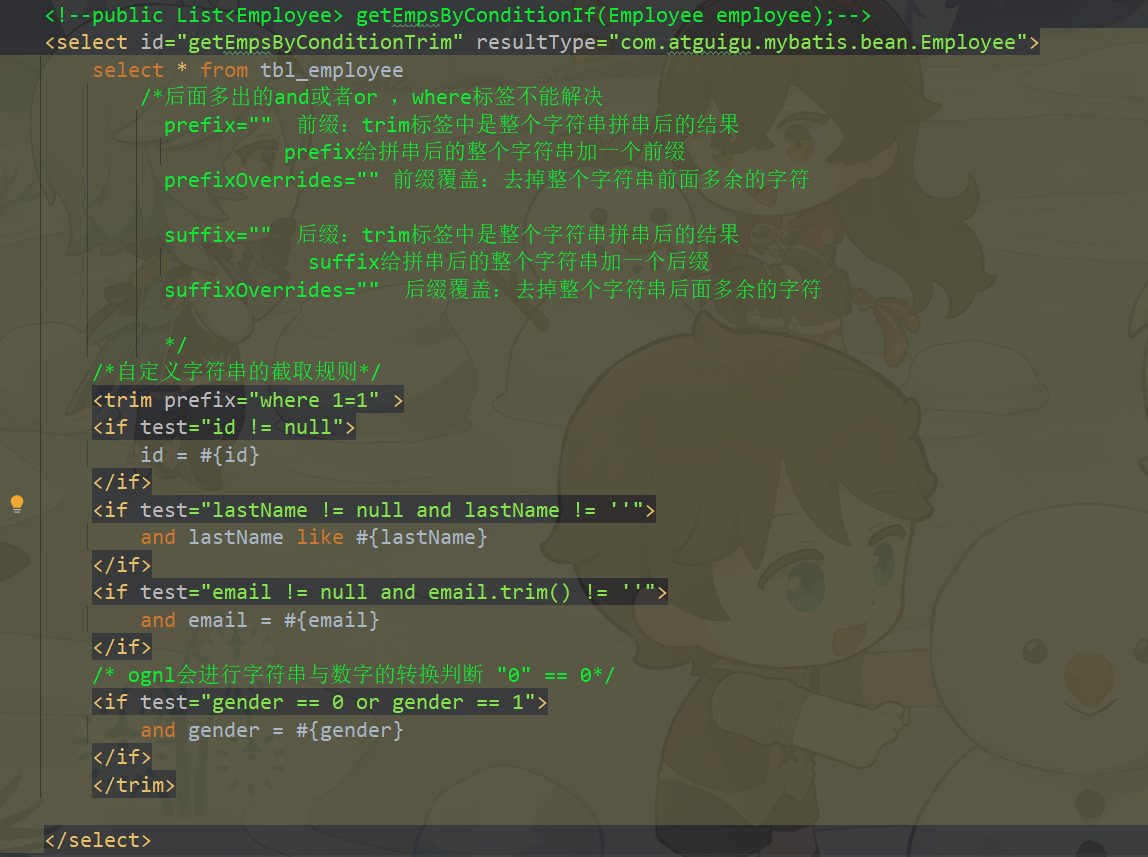Click the closing </if> after id condition
Image resolution: width=1148 pixels, height=857 pixels.
[x=122, y=482]
